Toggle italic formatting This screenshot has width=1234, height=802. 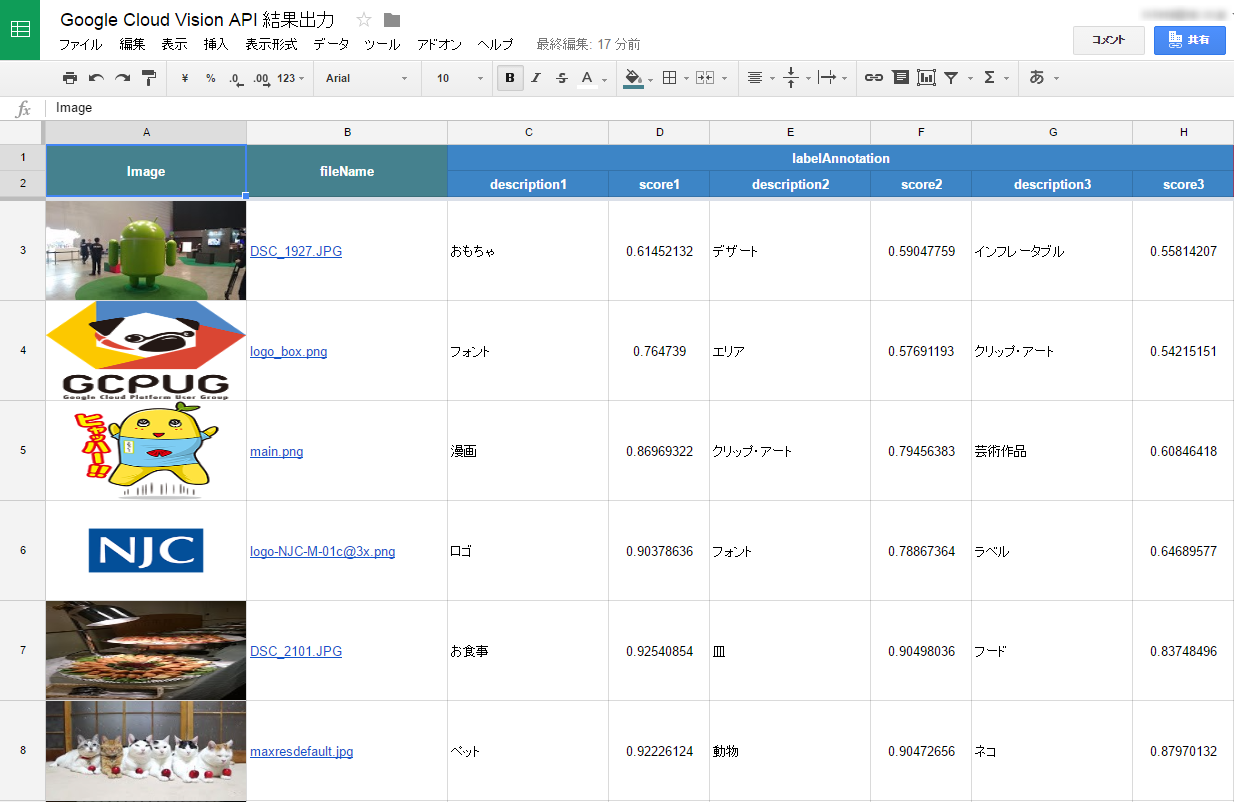point(536,77)
